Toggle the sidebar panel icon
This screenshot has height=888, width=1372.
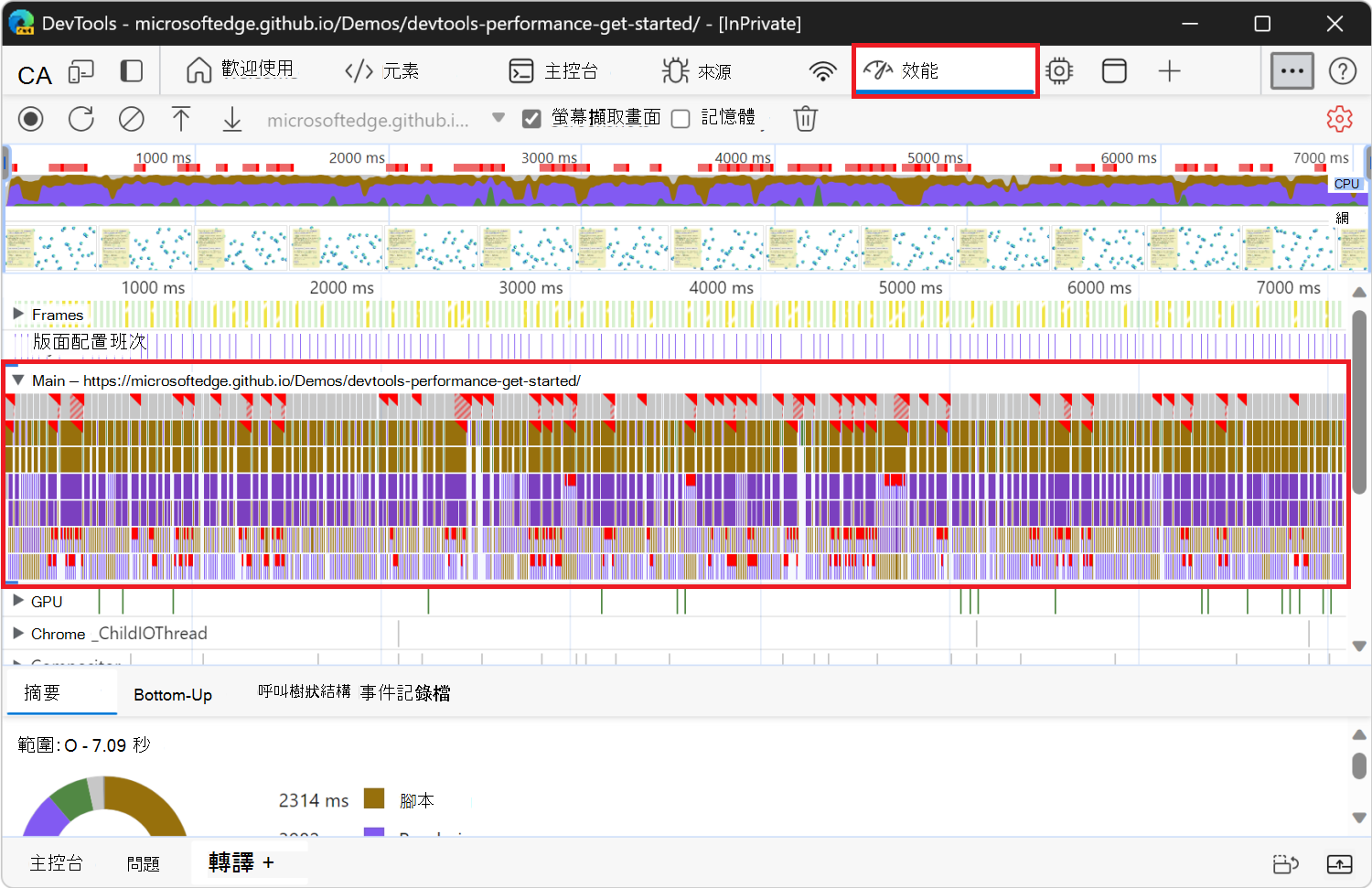click(132, 71)
